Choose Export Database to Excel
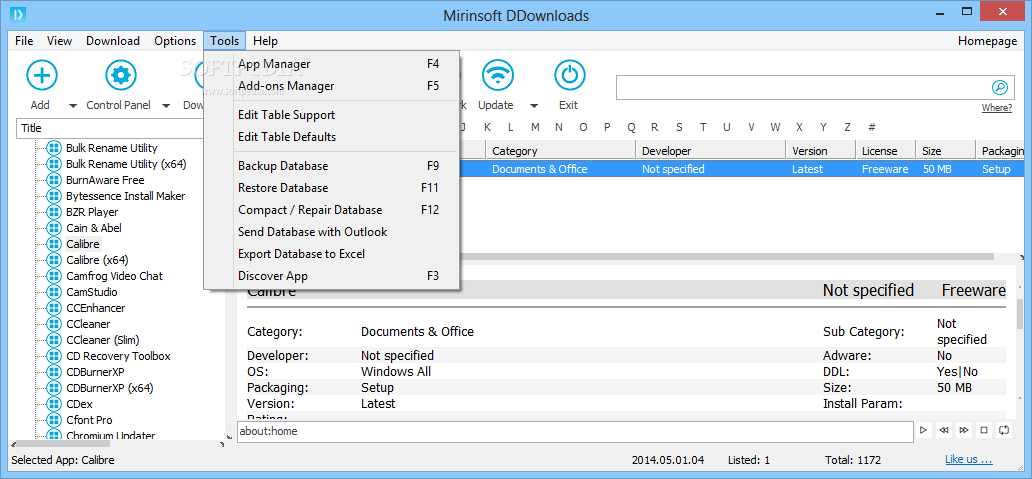This screenshot has height=479, width=1032. click(332, 253)
